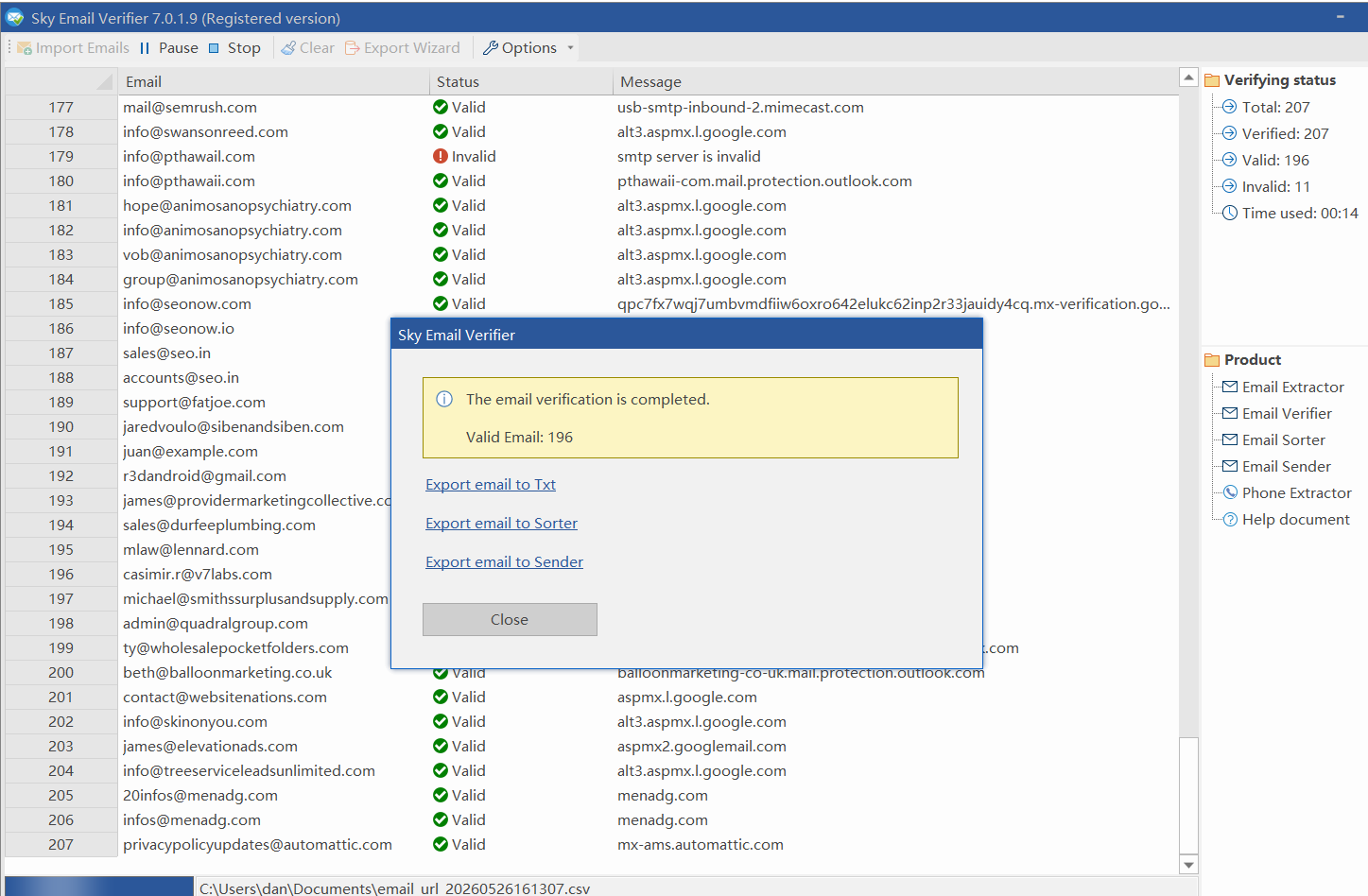Click the Valid checkmark icon in row 177
This screenshot has height=896, width=1368.
click(x=441, y=108)
